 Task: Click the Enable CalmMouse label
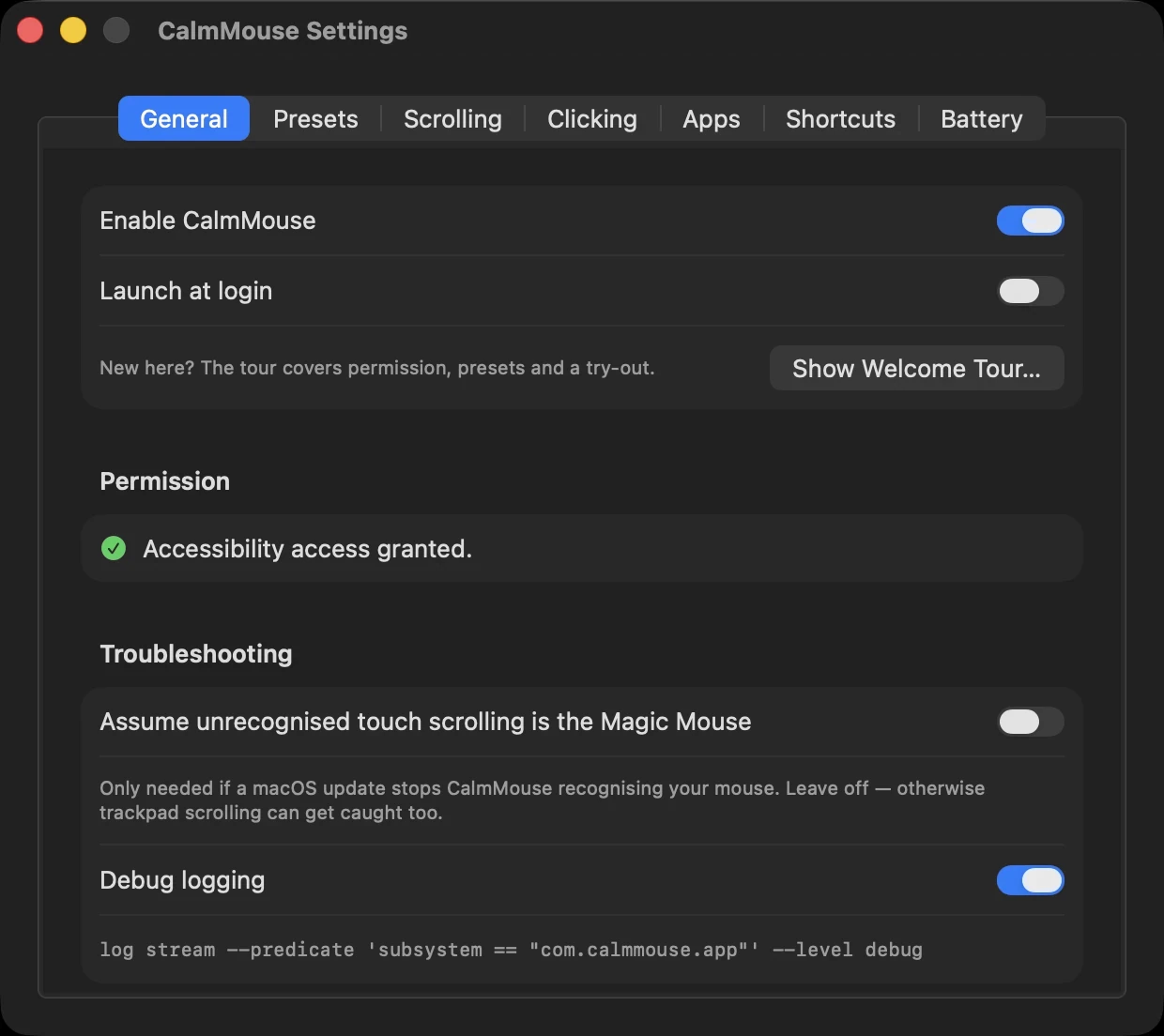pos(207,221)
